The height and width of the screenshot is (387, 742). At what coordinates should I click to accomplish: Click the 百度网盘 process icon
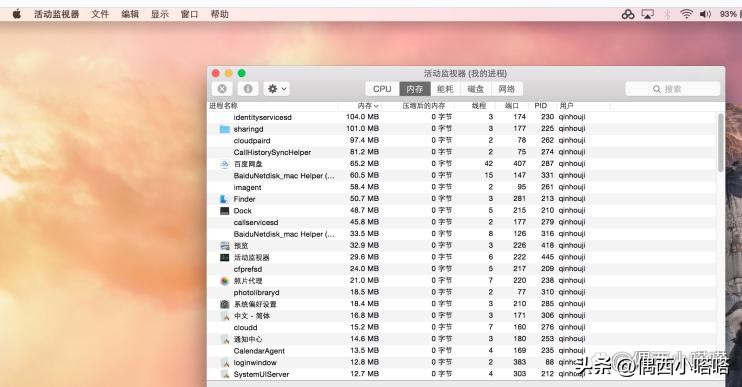225,164
